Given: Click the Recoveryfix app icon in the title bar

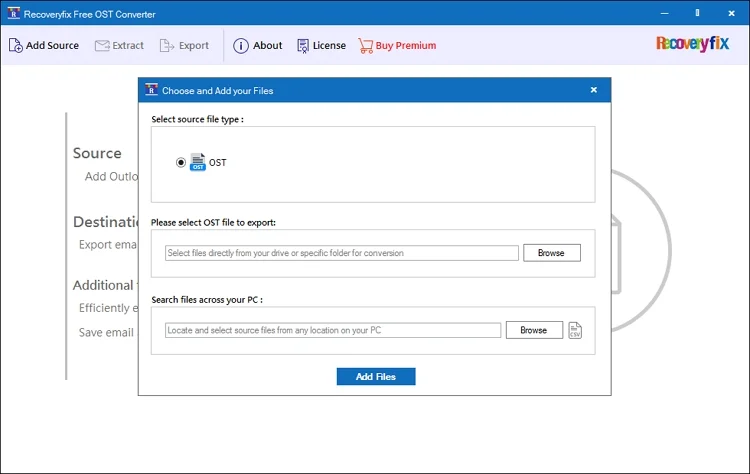Looking at the screenshot, I should coord(13,13).
